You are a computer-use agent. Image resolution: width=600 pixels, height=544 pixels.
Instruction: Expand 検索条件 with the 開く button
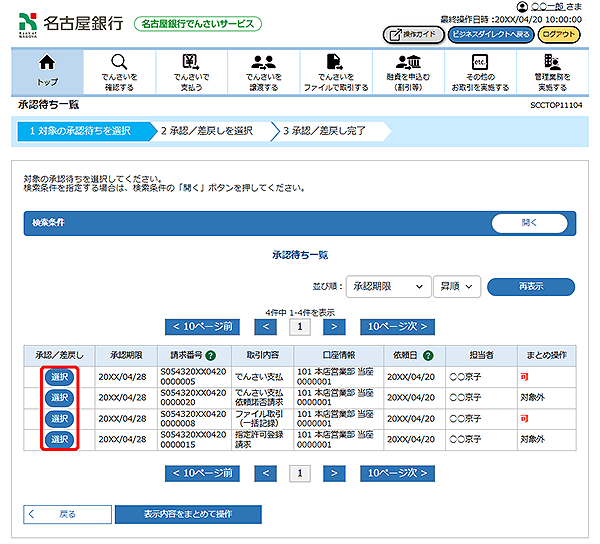[529, 223]
